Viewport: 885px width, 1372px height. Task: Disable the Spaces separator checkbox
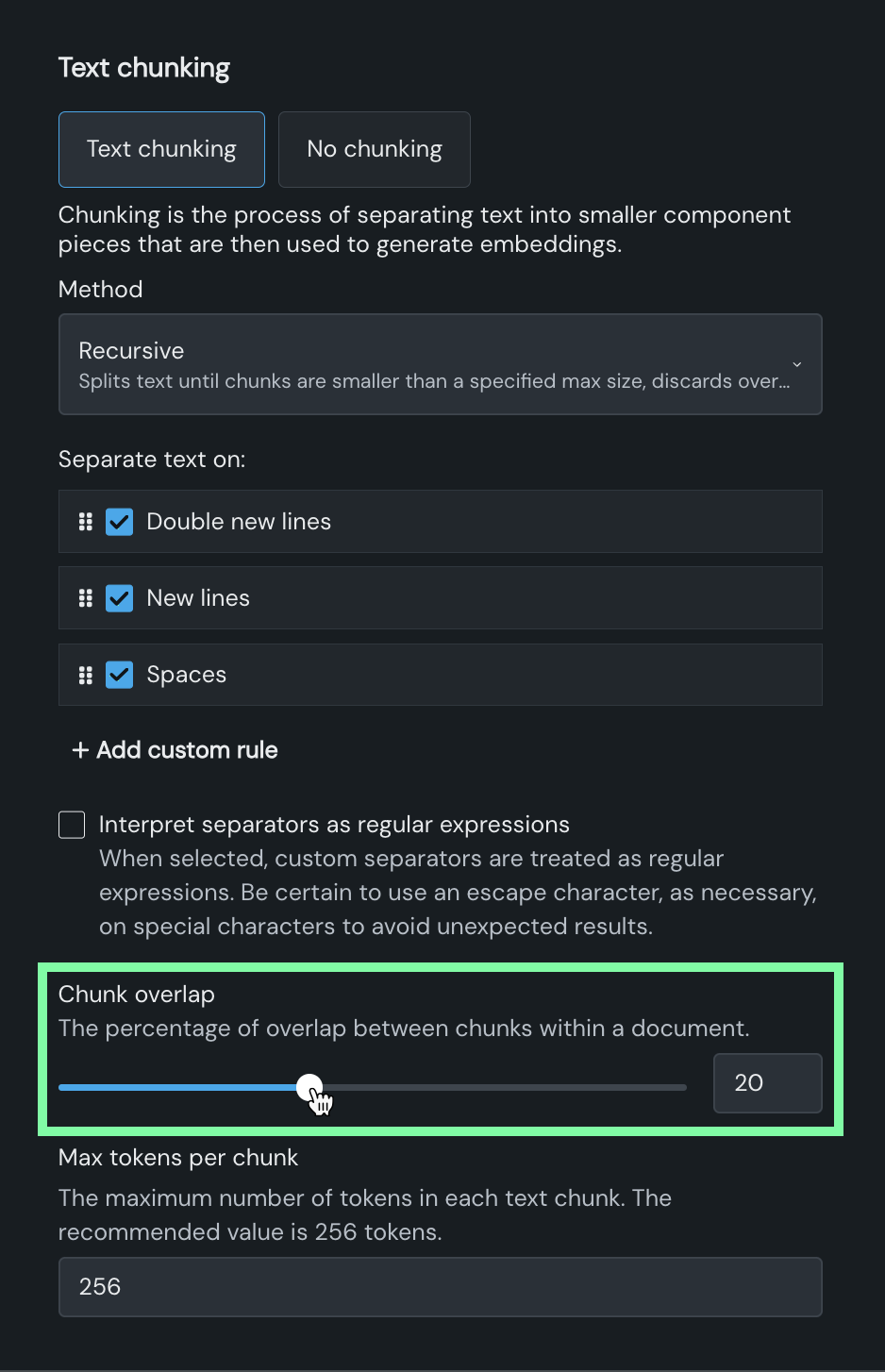[x=120, y=675]
